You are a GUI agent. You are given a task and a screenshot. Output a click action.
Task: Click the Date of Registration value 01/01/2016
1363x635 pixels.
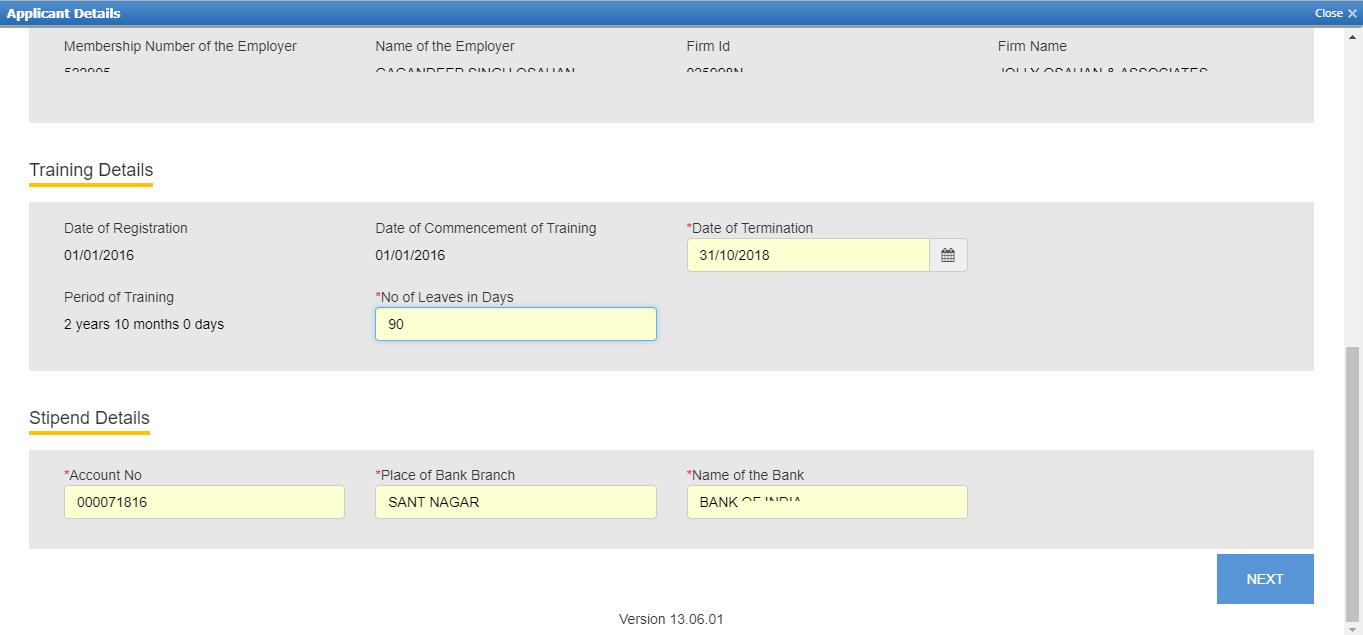tap(99, 255)
